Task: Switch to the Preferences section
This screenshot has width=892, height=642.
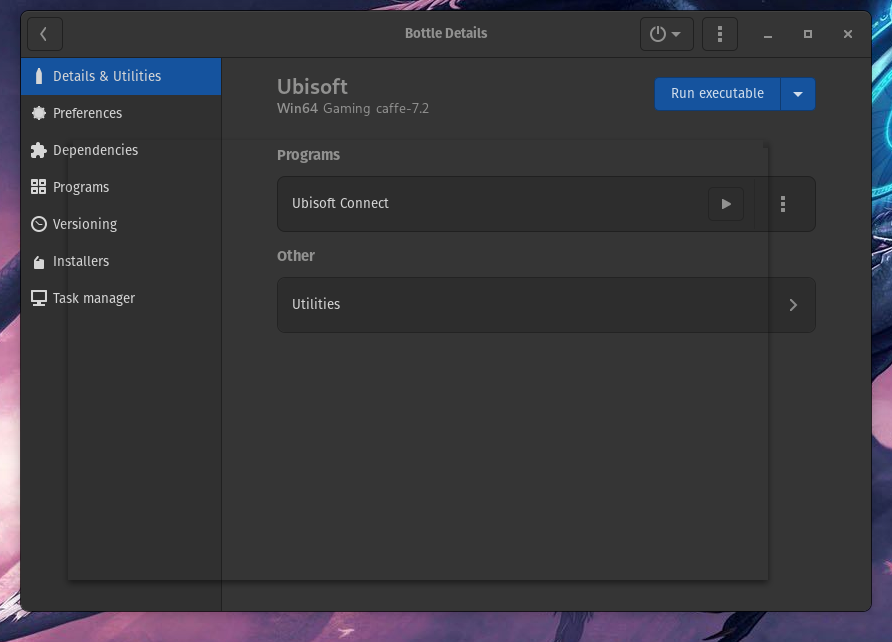Action: (90, 113)
